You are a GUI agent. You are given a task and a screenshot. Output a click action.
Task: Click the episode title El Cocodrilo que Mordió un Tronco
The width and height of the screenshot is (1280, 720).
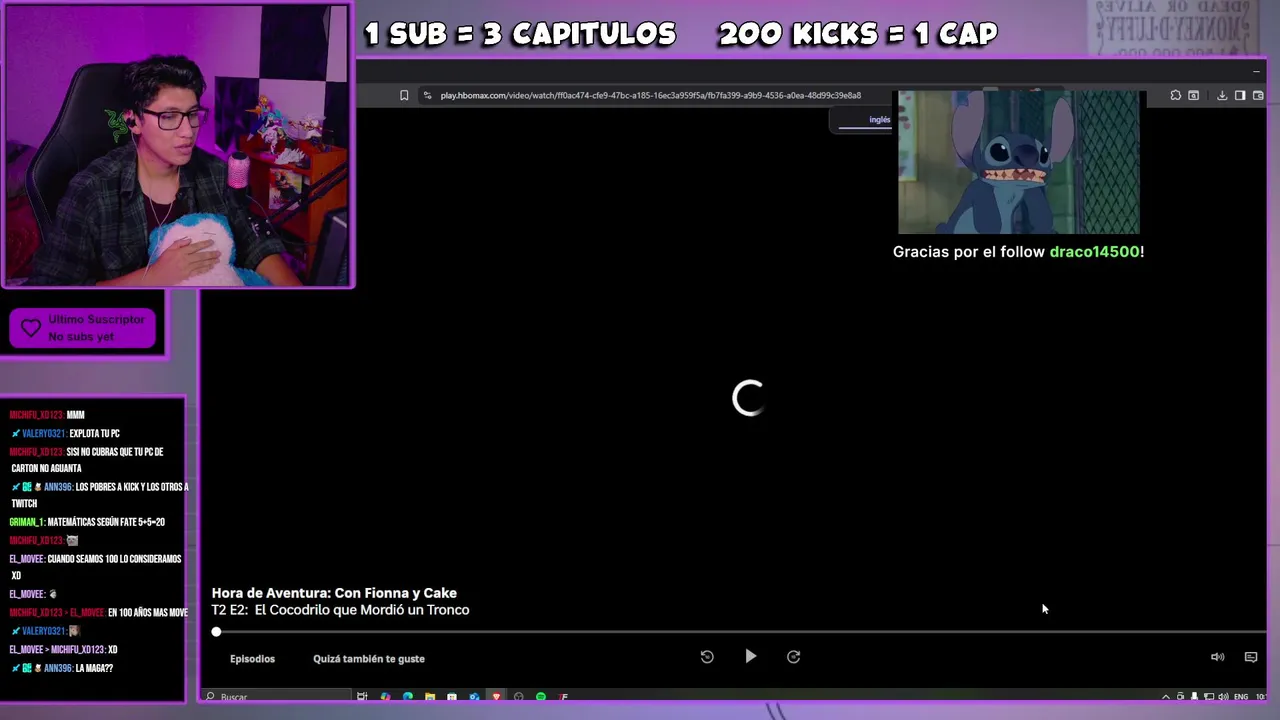362,610
